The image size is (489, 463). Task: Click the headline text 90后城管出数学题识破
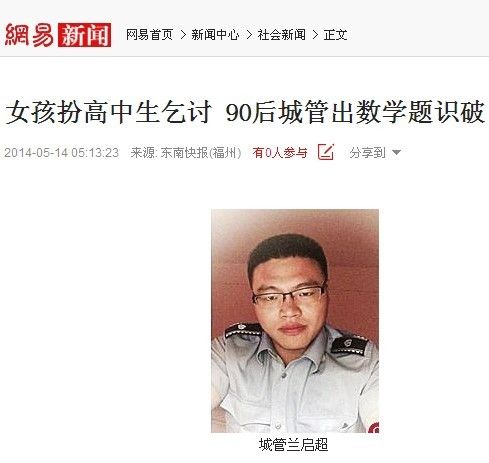355,112
